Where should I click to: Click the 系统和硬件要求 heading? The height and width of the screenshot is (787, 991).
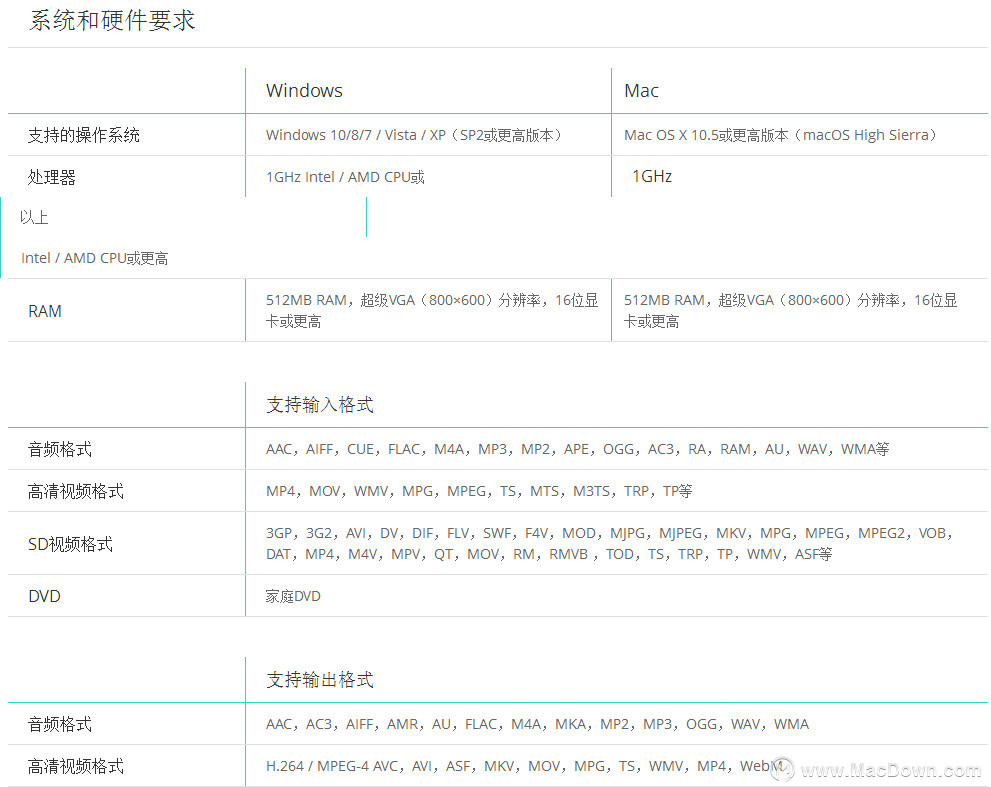click(112, 21)
